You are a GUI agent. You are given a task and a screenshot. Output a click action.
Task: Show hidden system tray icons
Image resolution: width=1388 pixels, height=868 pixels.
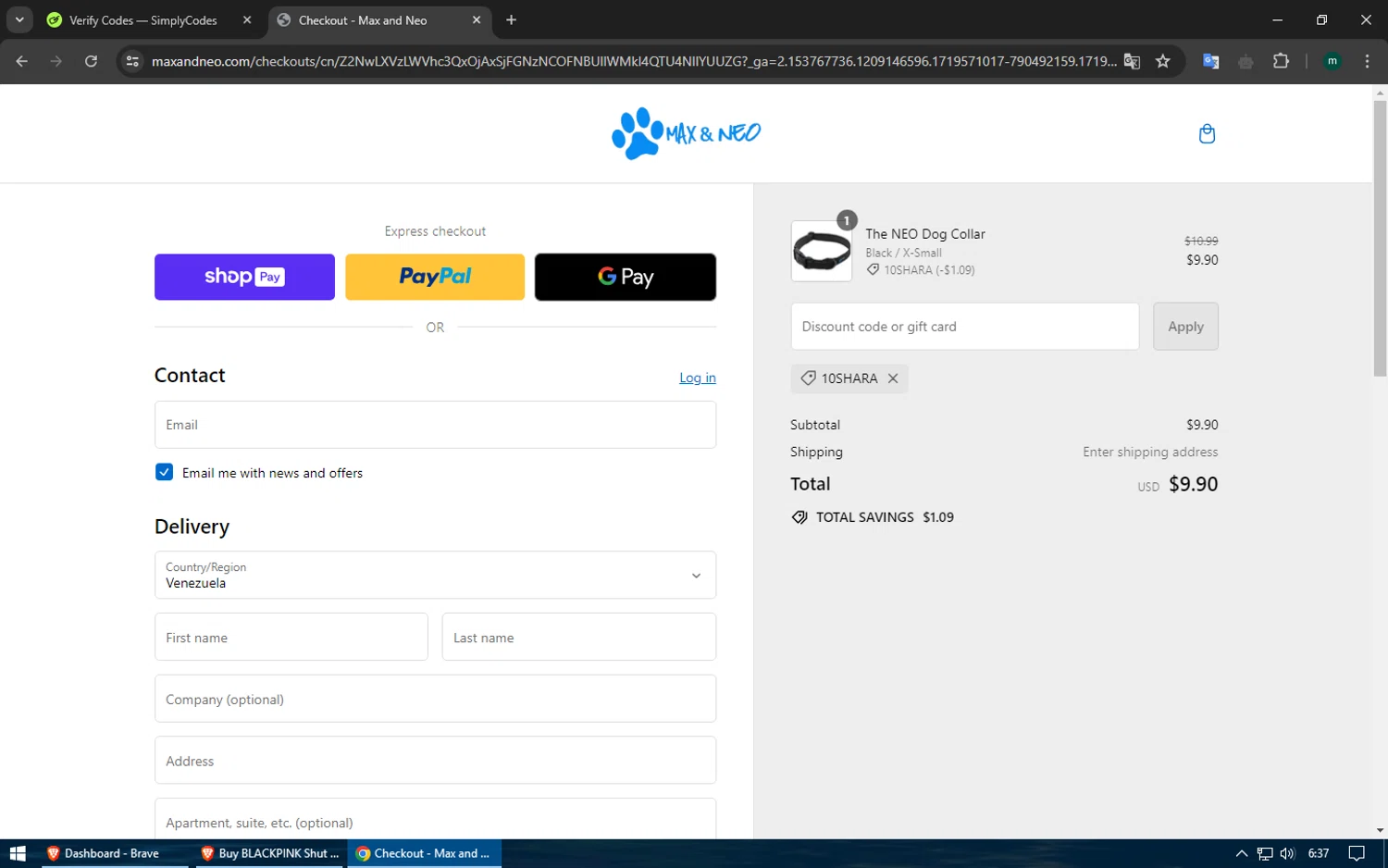point(1242,853)
